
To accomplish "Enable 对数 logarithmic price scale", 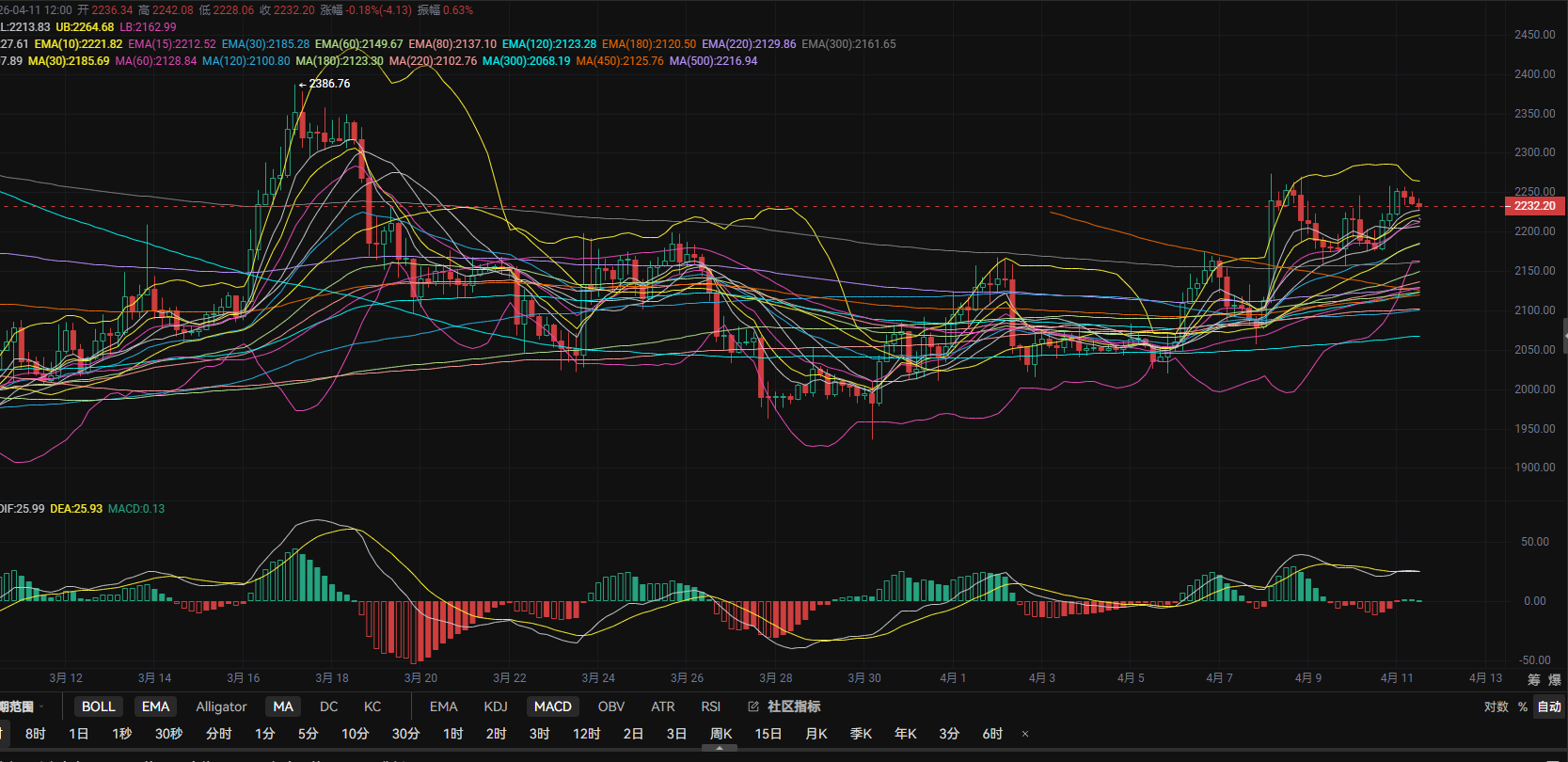I will click(x=1496, y=706).
